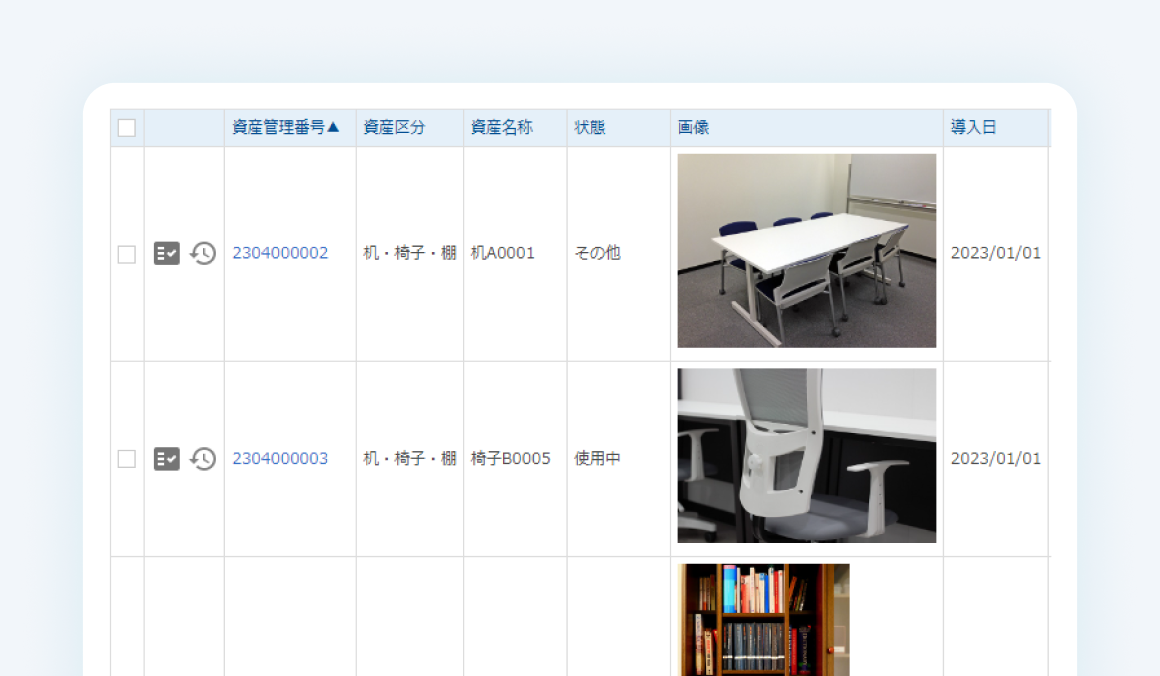
Task: Open the bookshelf image thumbnail
Action: coord(763,620)
